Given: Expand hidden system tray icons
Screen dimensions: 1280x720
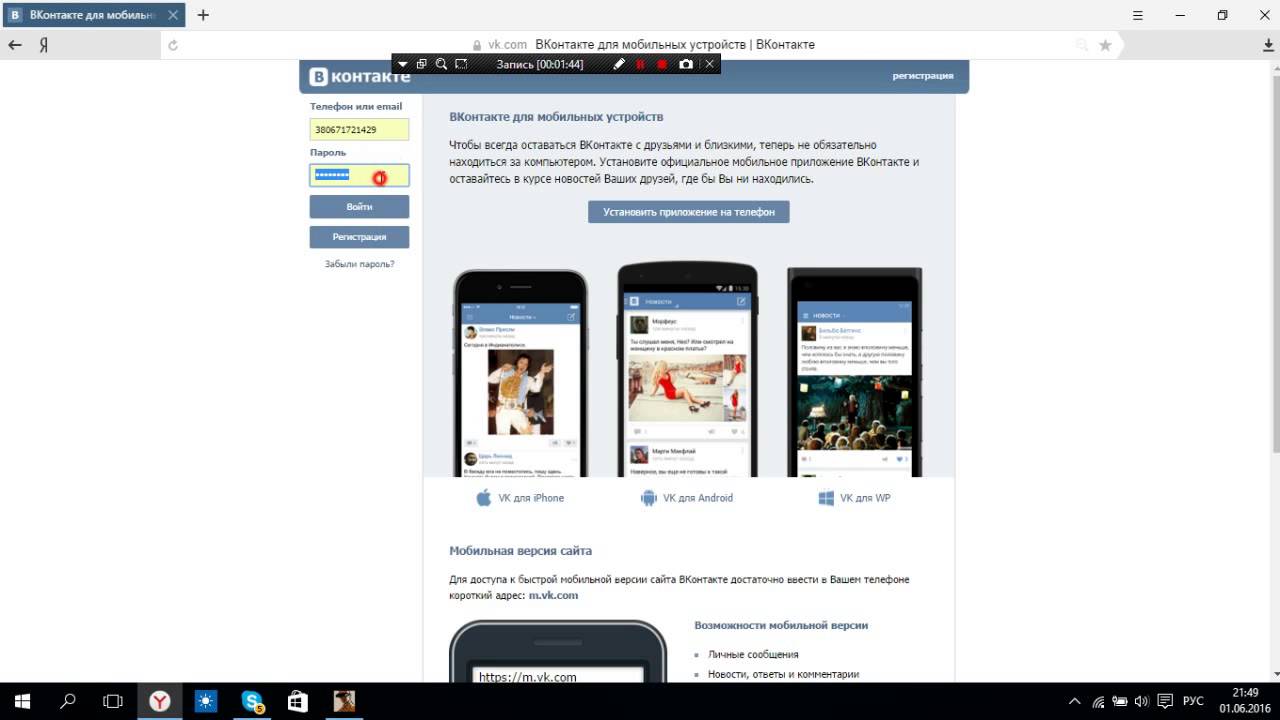Looking at the screenshot, I should (x=1075, y=702).
